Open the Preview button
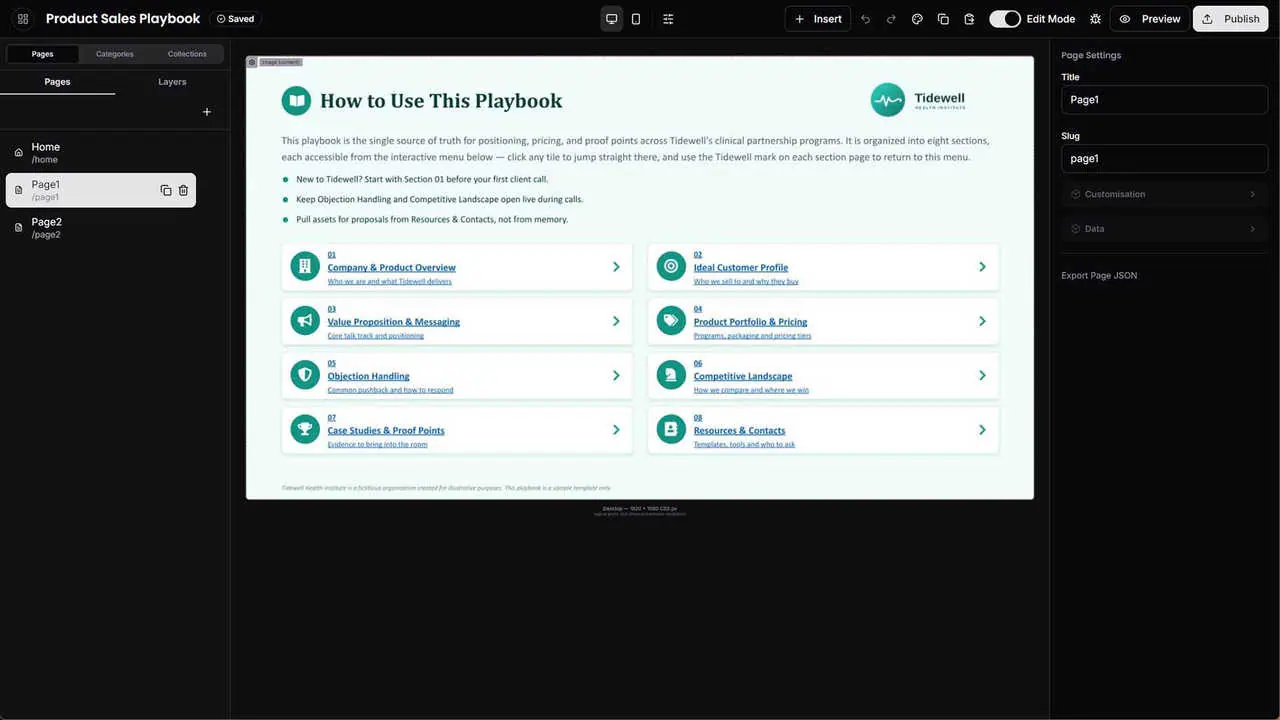This screenshot has width=1280, height=720. pos(1150,19)
